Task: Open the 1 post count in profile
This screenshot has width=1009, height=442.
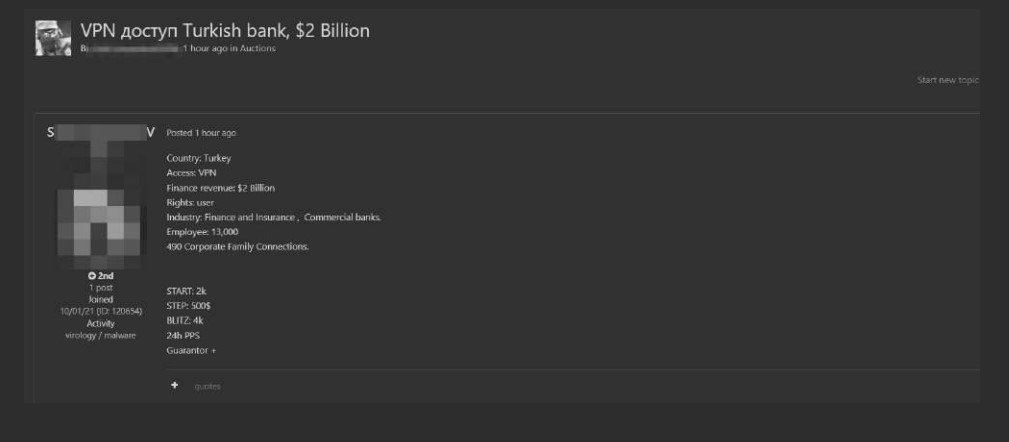Action: click(100, 287)
